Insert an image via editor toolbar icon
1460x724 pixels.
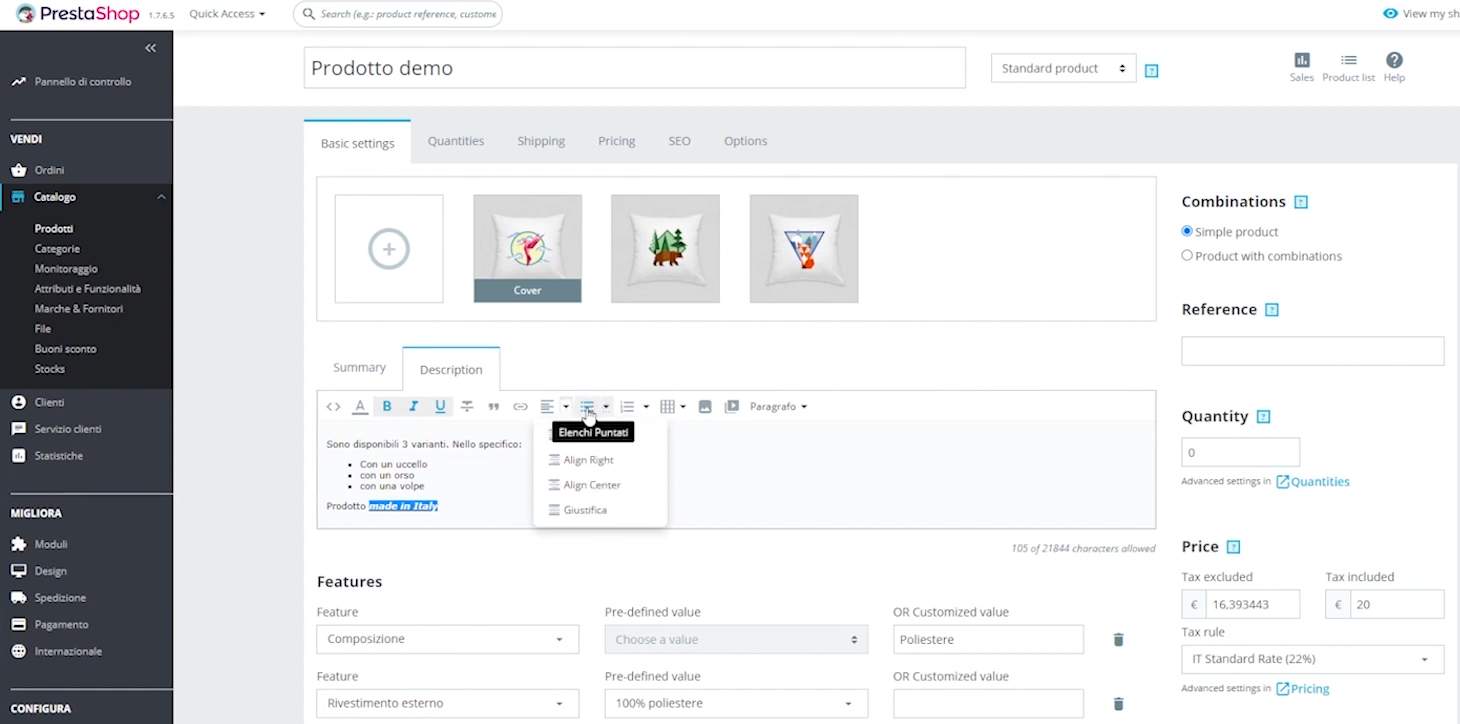coord(705,407)
